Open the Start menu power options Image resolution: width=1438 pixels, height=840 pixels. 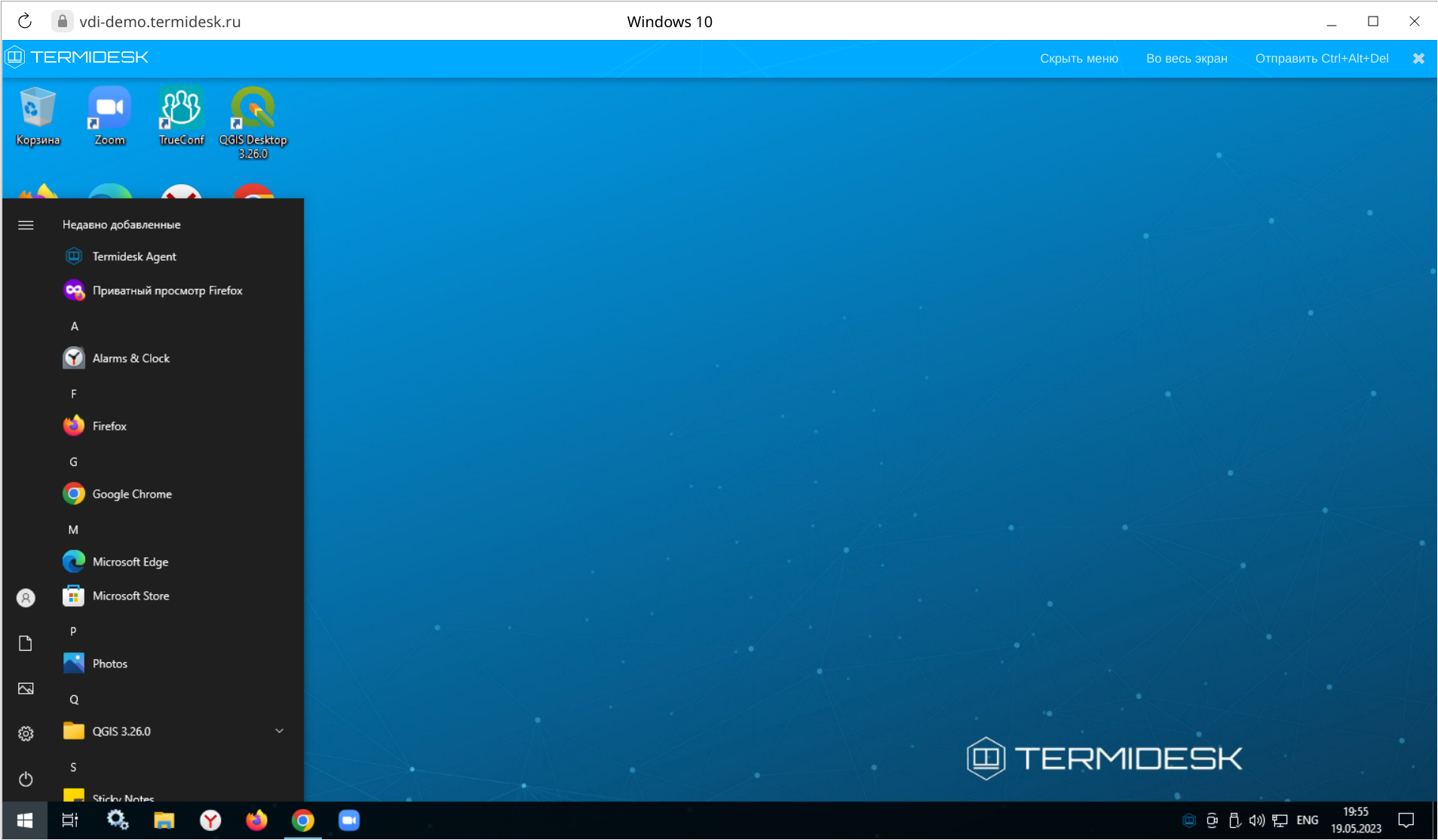[25, 780]
